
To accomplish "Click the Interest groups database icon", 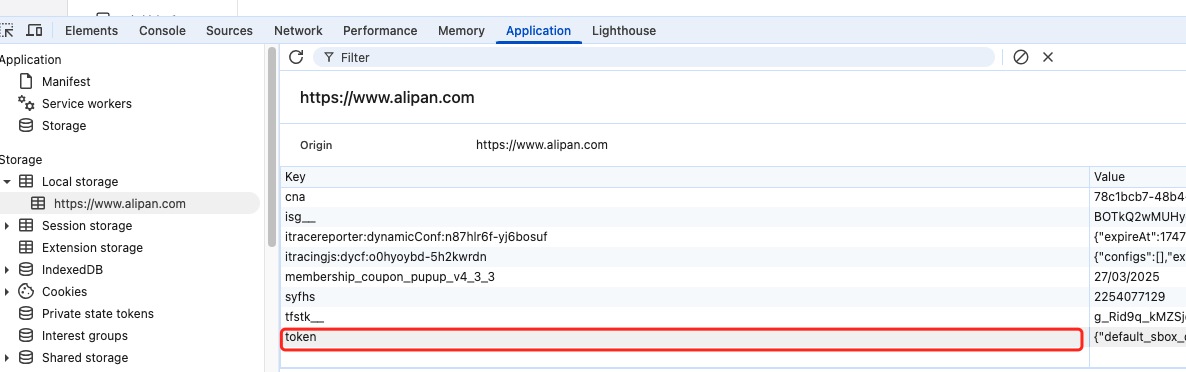I will (x=26, y=335).
